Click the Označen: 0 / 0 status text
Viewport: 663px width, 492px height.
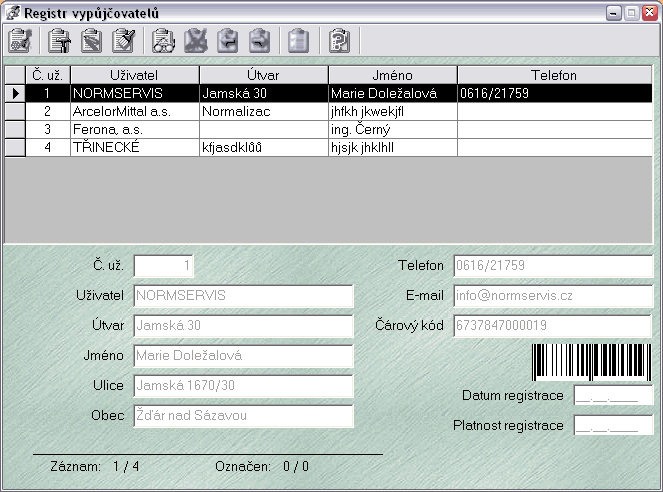pyautogui.click(x=262, y=467)
